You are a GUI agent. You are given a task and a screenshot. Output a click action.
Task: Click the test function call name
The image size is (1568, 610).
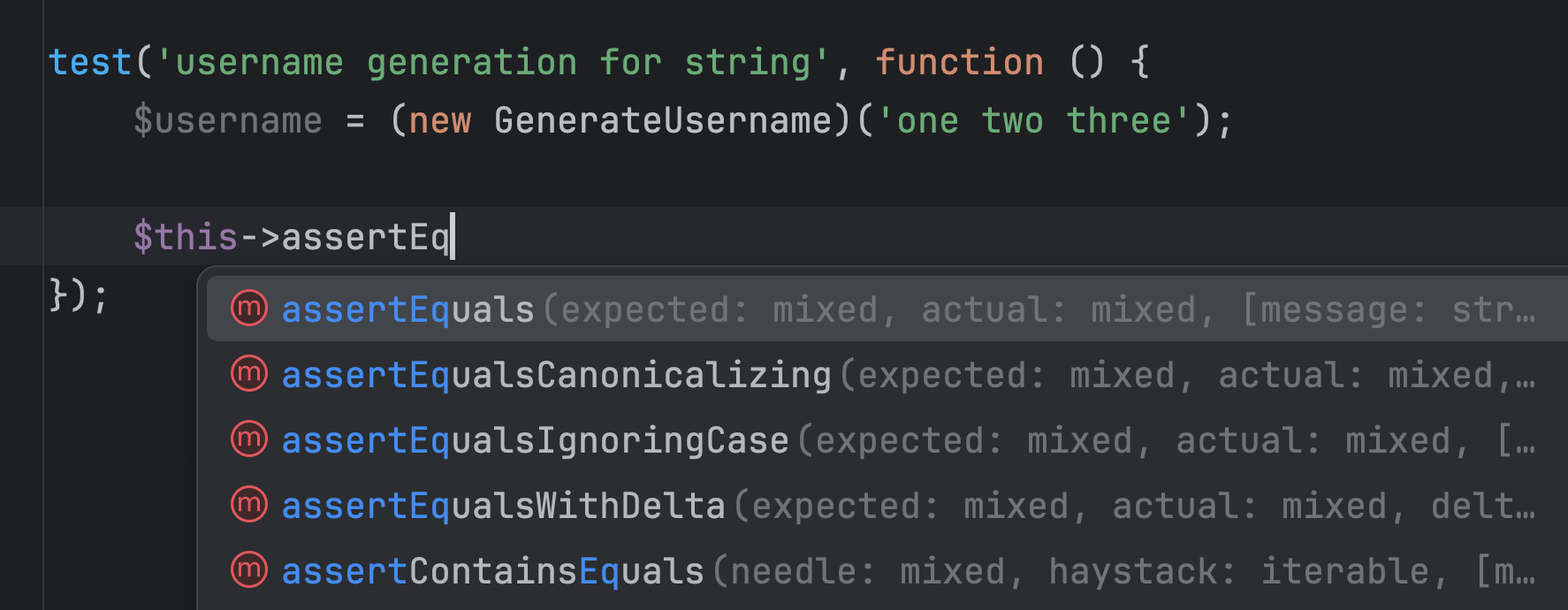coord(89,63)
